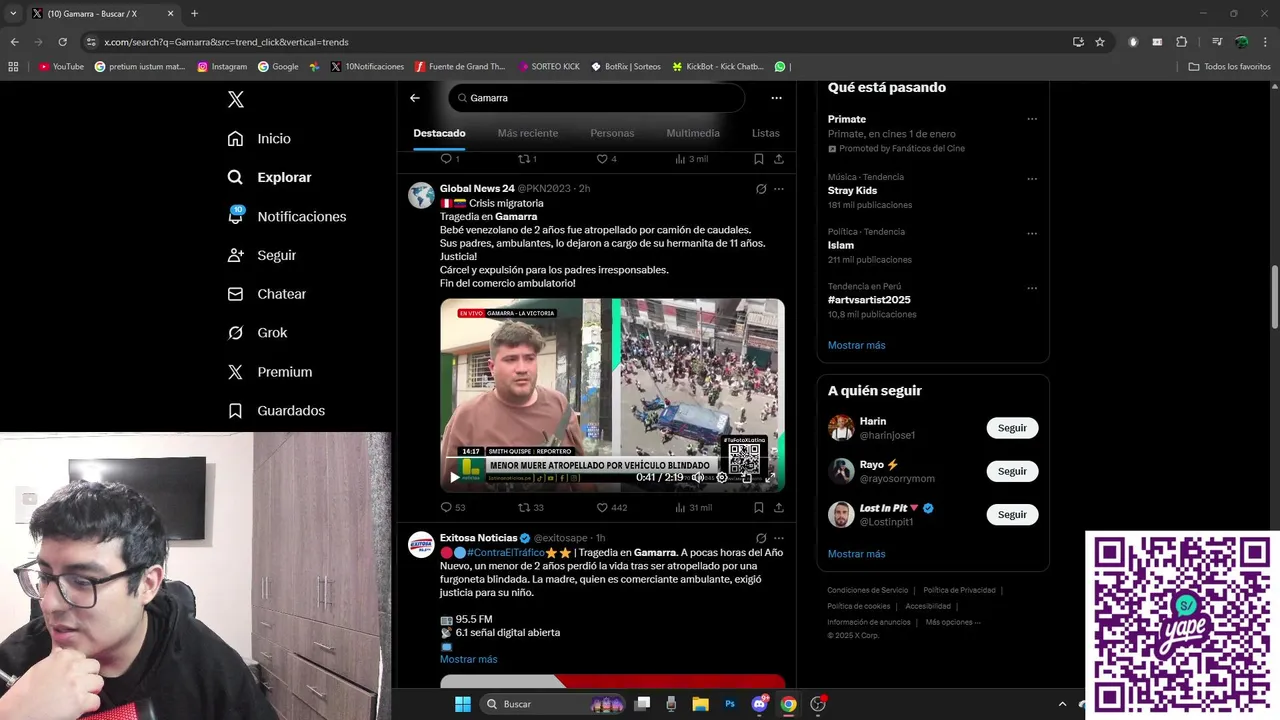Enable picture-in-picture on the video

[x=746, y=478]
